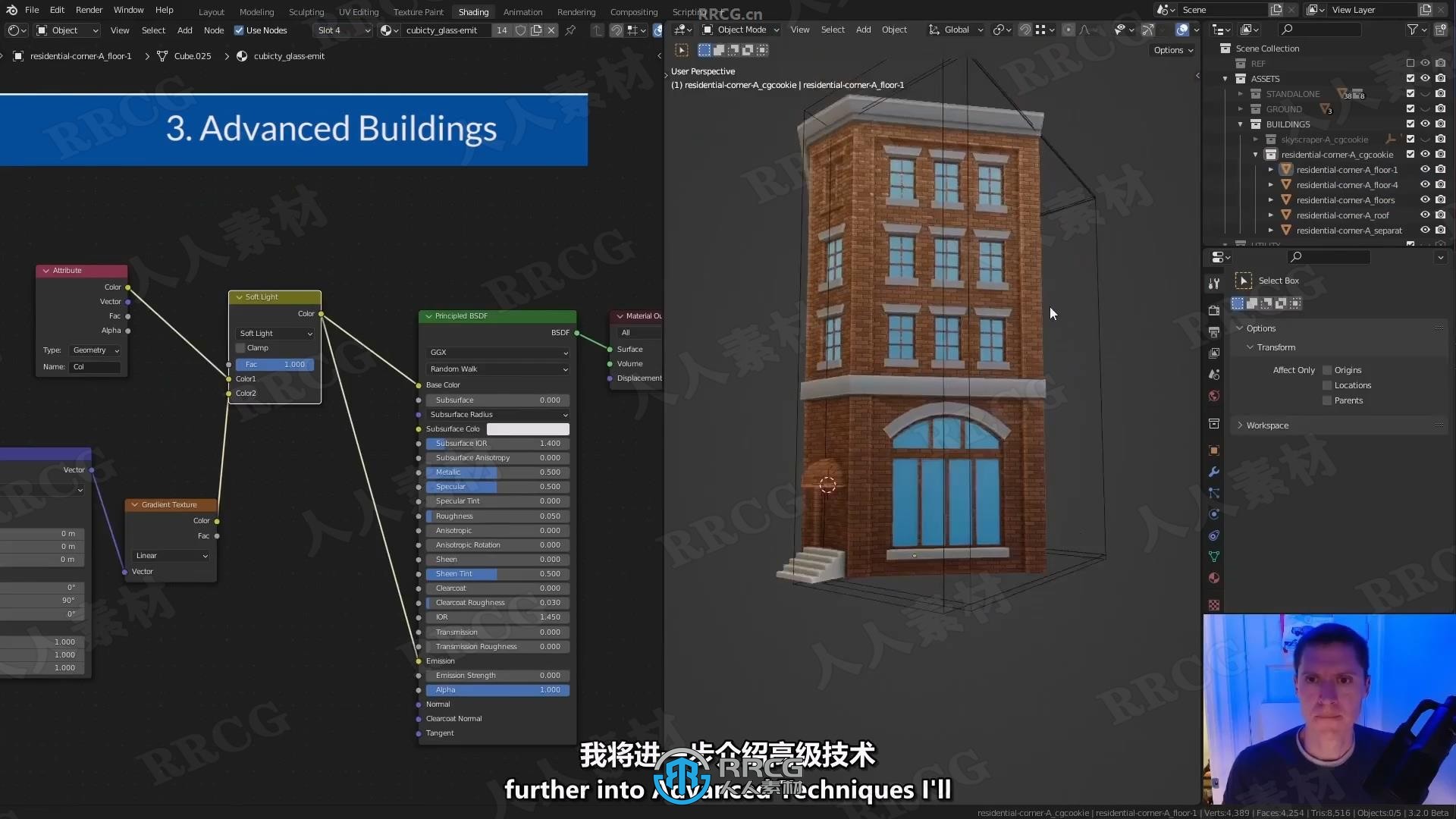This screenshot has width=1456, height=819.
Task: Open the Object Constraints tab
Action: click(x=1214, y=535)
